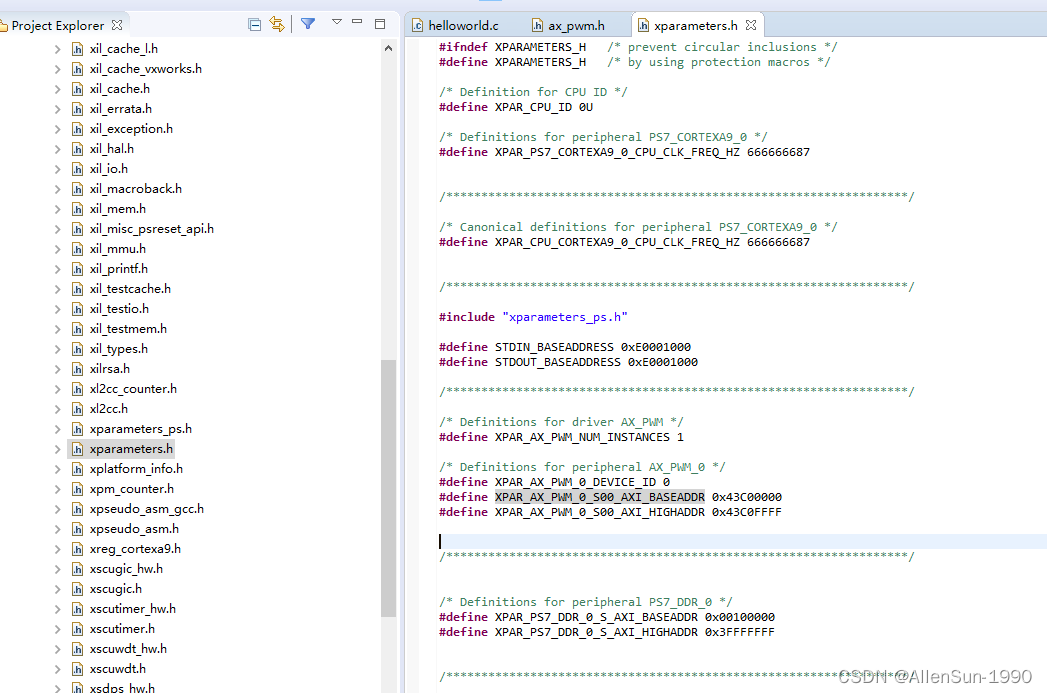Select the Project Explorer view tab
This screenshot has height=693, width=1047.
point(57,25)
